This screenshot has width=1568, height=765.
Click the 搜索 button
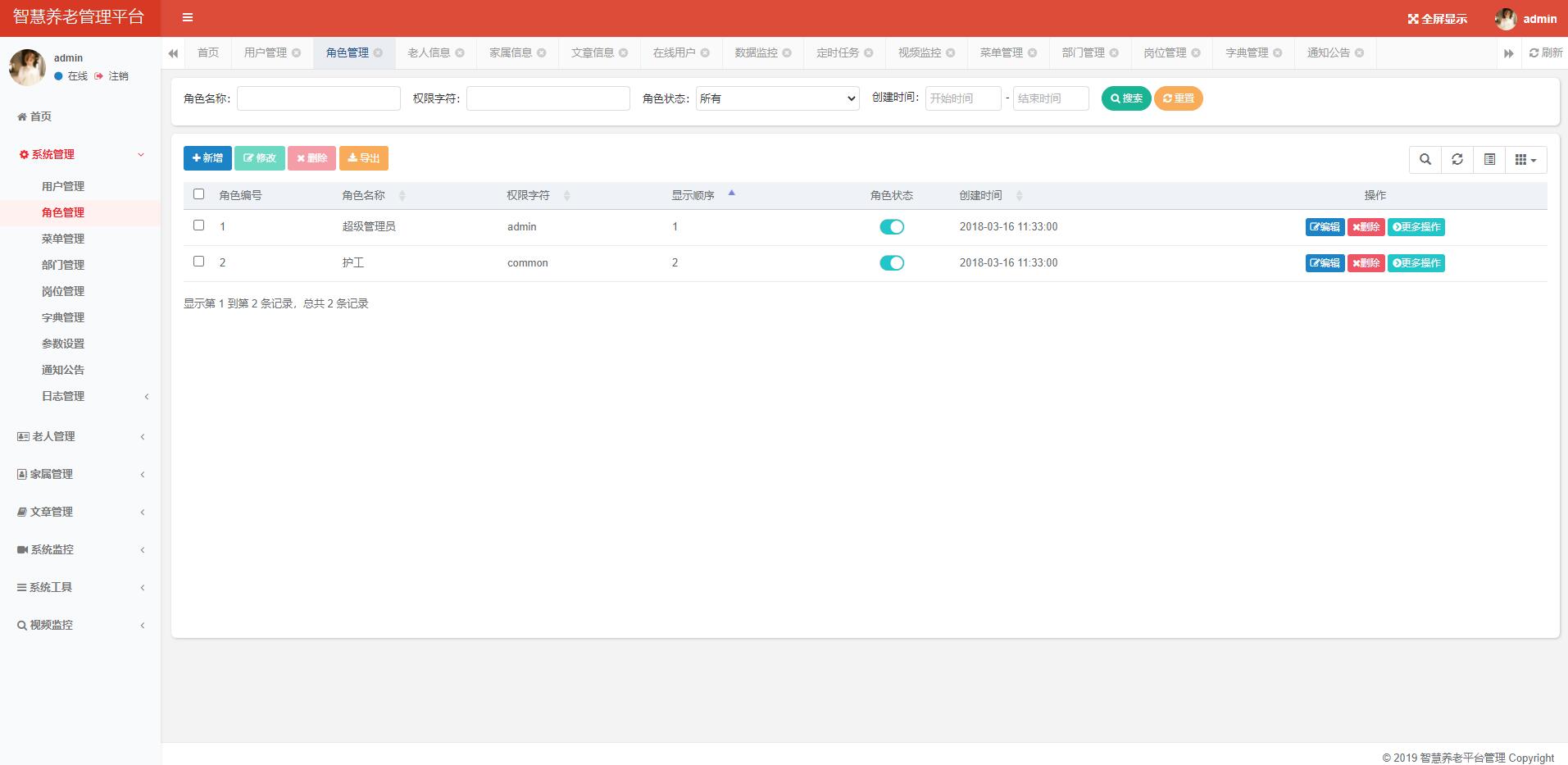pyautogui.click(x=1126, y=98)
